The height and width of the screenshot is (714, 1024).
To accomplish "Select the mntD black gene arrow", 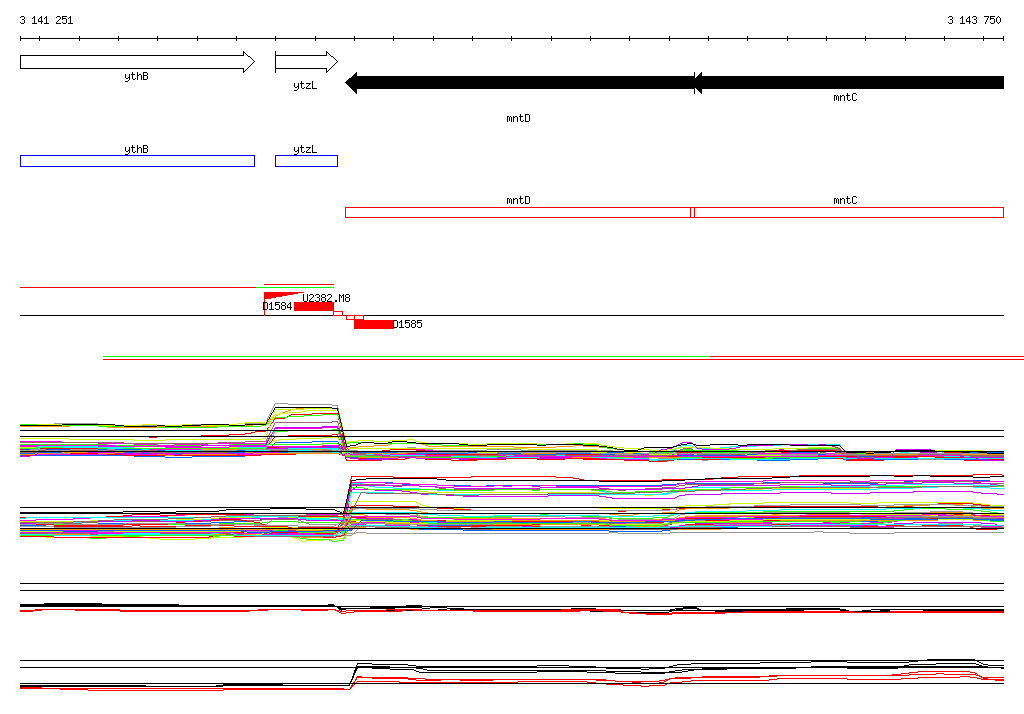I will [519, 83].
